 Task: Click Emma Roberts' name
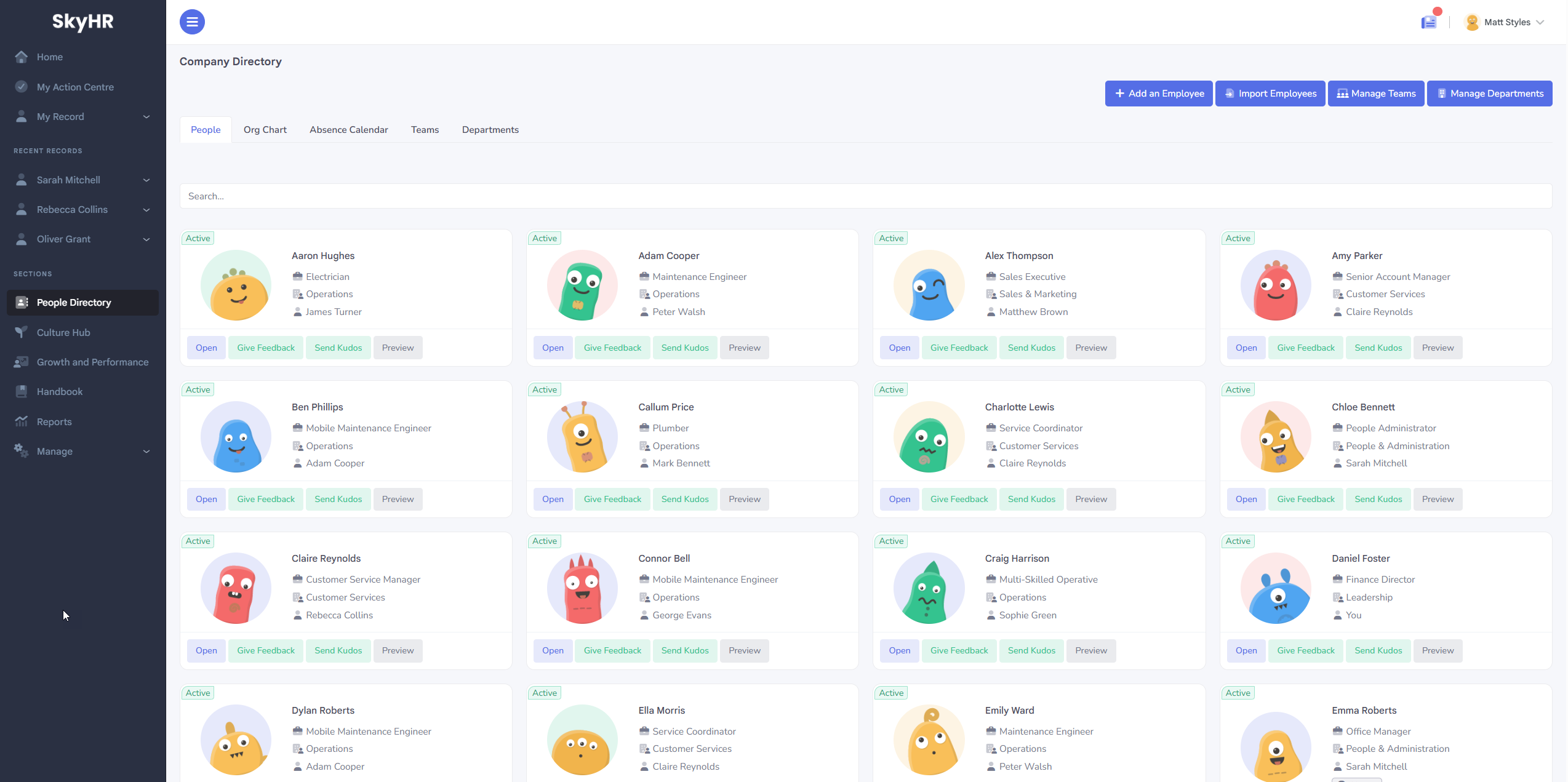tap(1364, 710)
